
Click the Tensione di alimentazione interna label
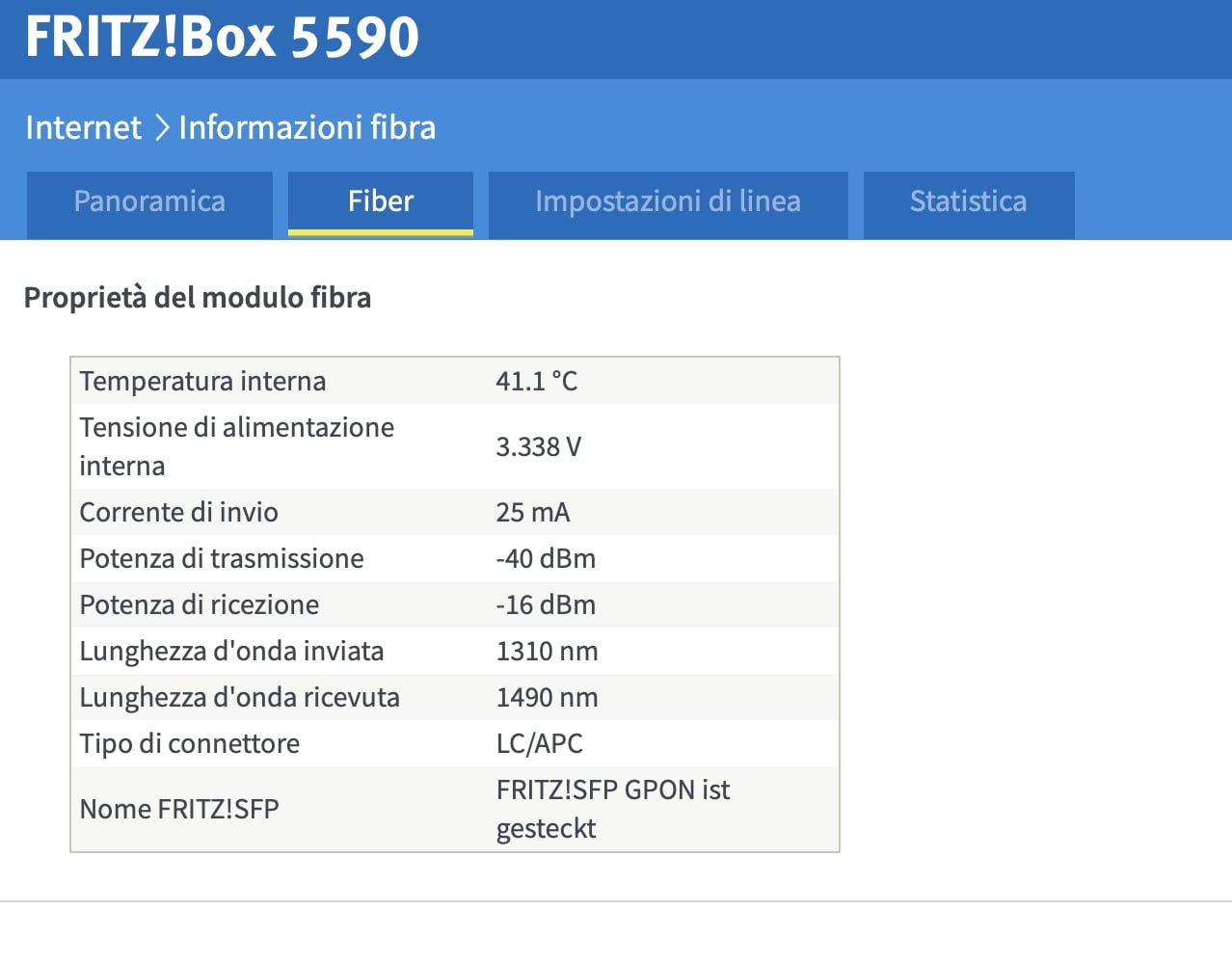click(237, 446)
